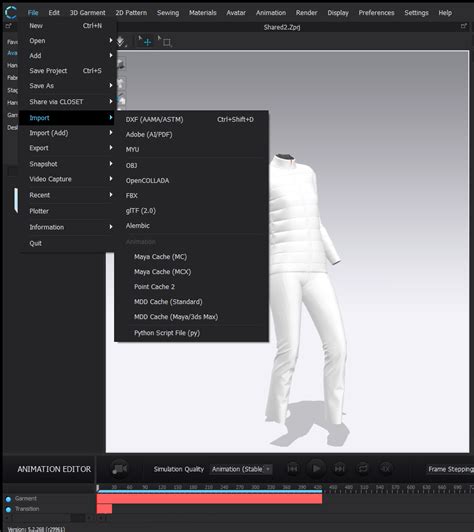This screenshot has height=532, width=474.
Task: Select the Select/Move tool icon
Action: tap(145, 41)
